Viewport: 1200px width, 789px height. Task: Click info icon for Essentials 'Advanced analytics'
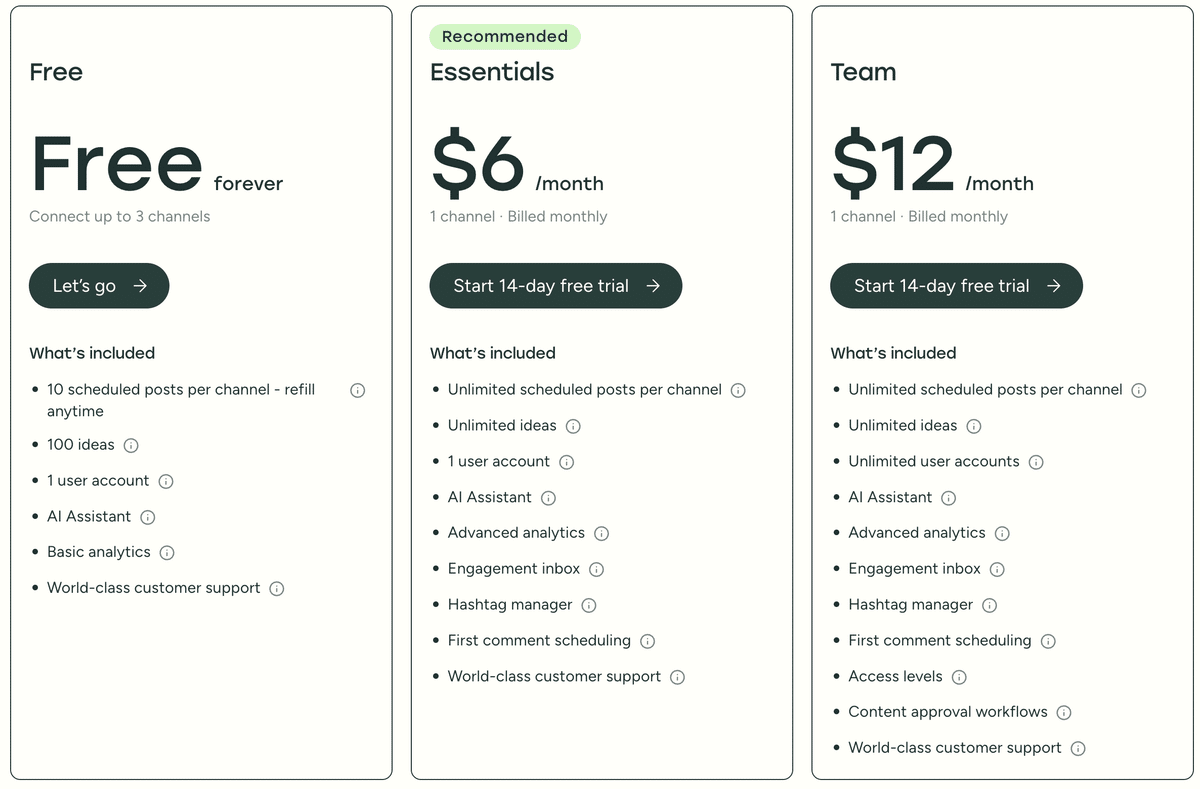[x=601, y=533]
